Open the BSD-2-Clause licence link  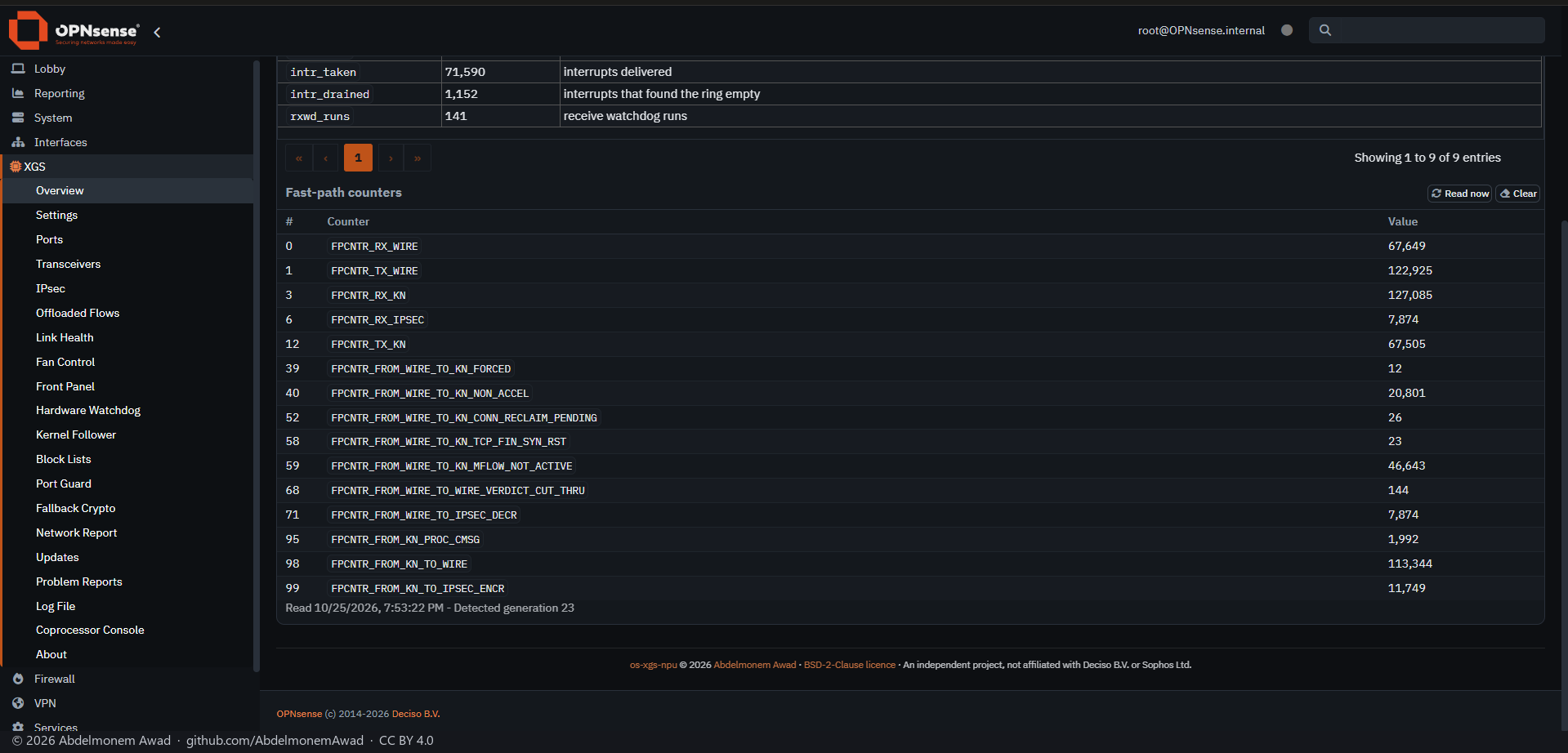849,665
